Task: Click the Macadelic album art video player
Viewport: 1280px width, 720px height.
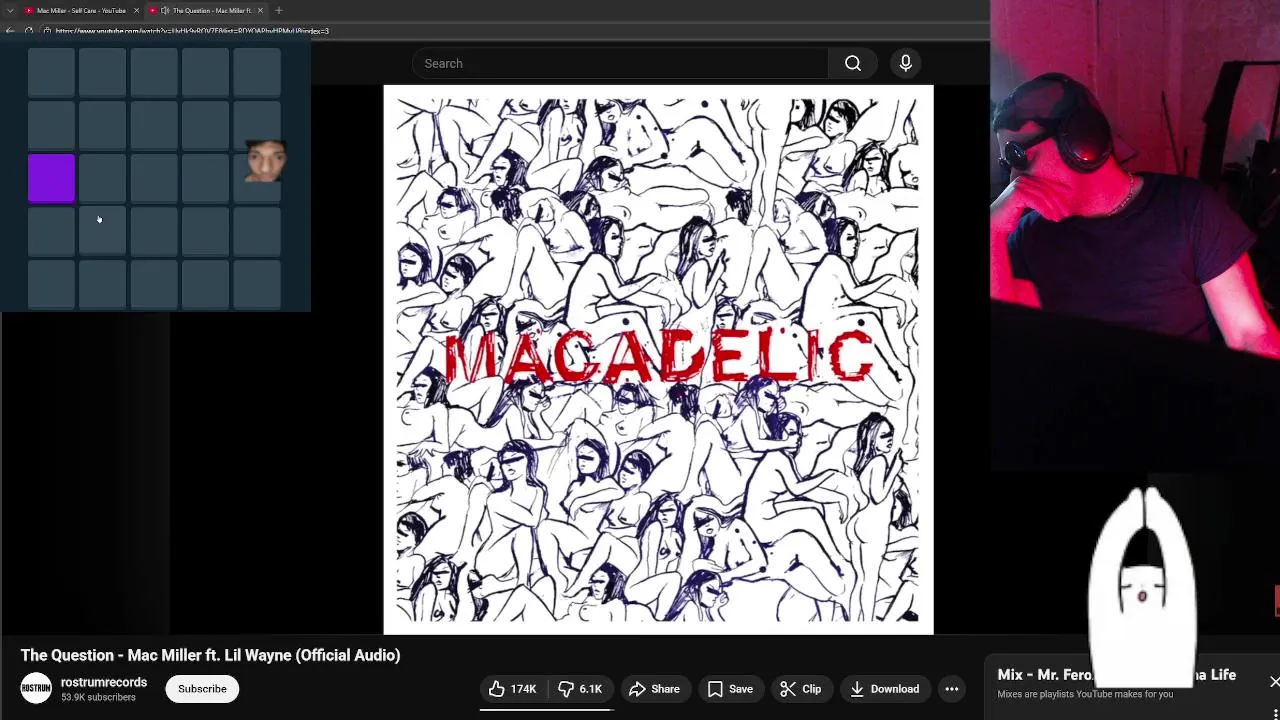Action: 658,360
